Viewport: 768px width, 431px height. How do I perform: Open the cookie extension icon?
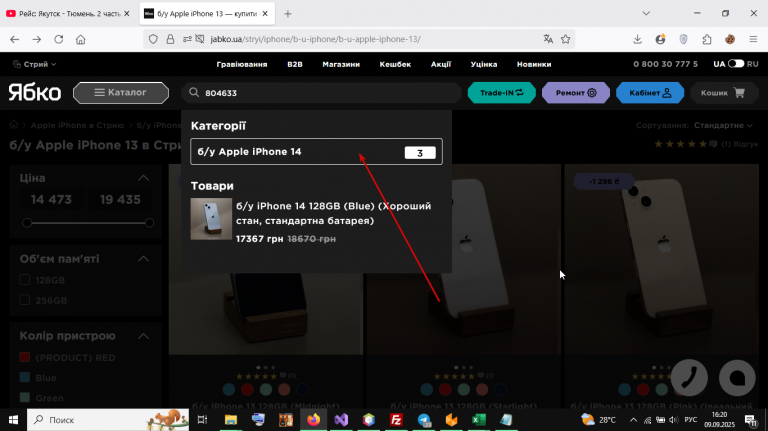(x=730, y=39)
